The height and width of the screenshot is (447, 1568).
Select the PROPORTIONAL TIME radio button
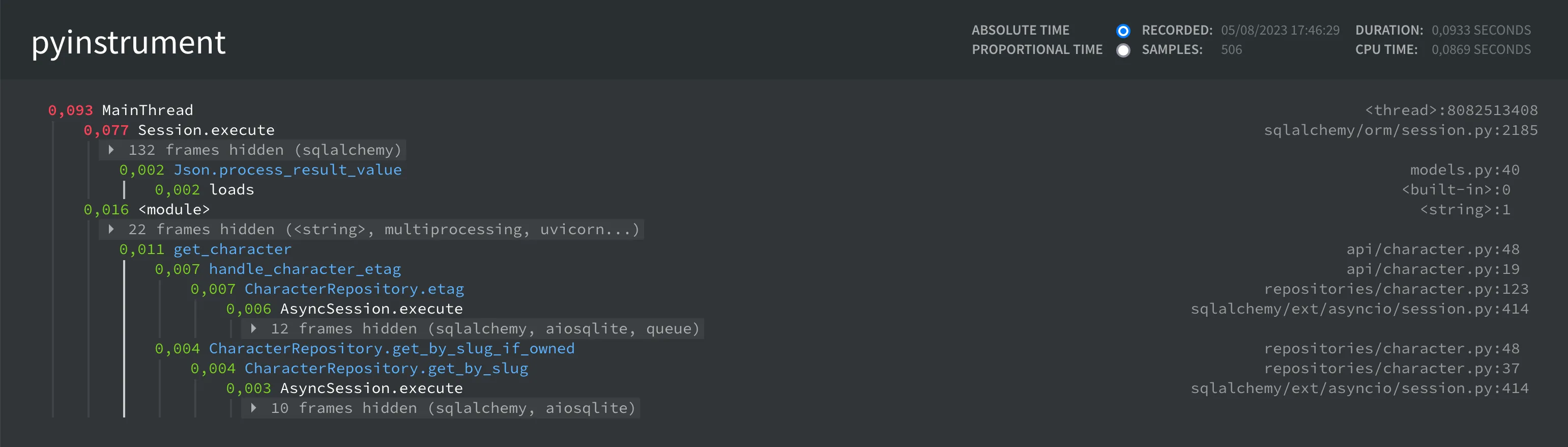click(x=1123, y=50)
